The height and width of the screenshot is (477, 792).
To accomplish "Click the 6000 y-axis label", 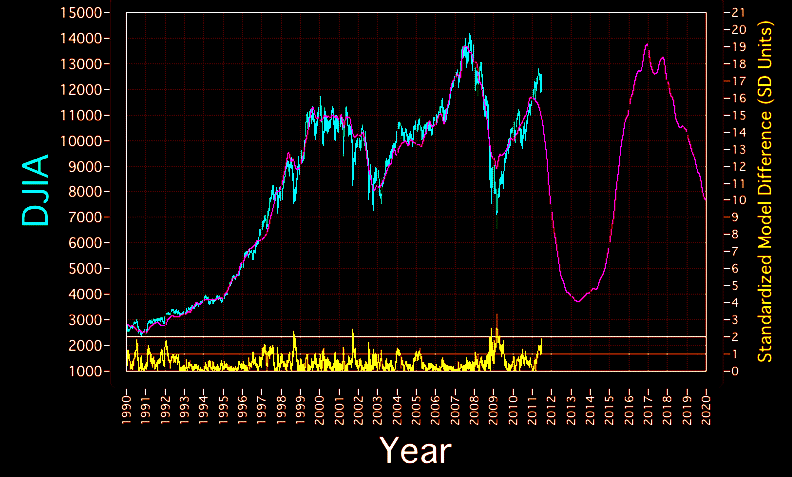I will (x=85, y=243).
